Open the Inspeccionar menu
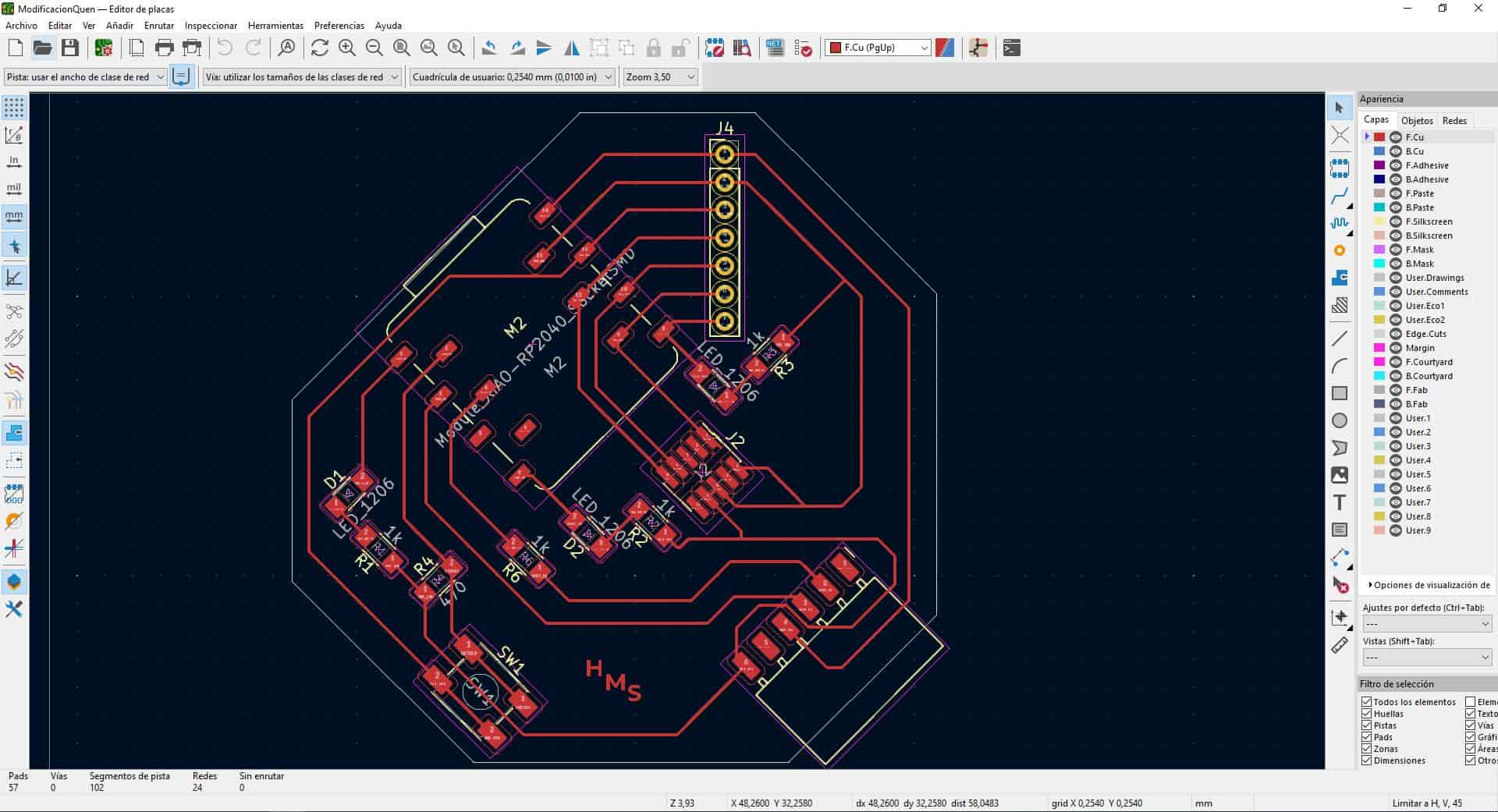This screenshot has height=812, width=1498. click(211, 26)
